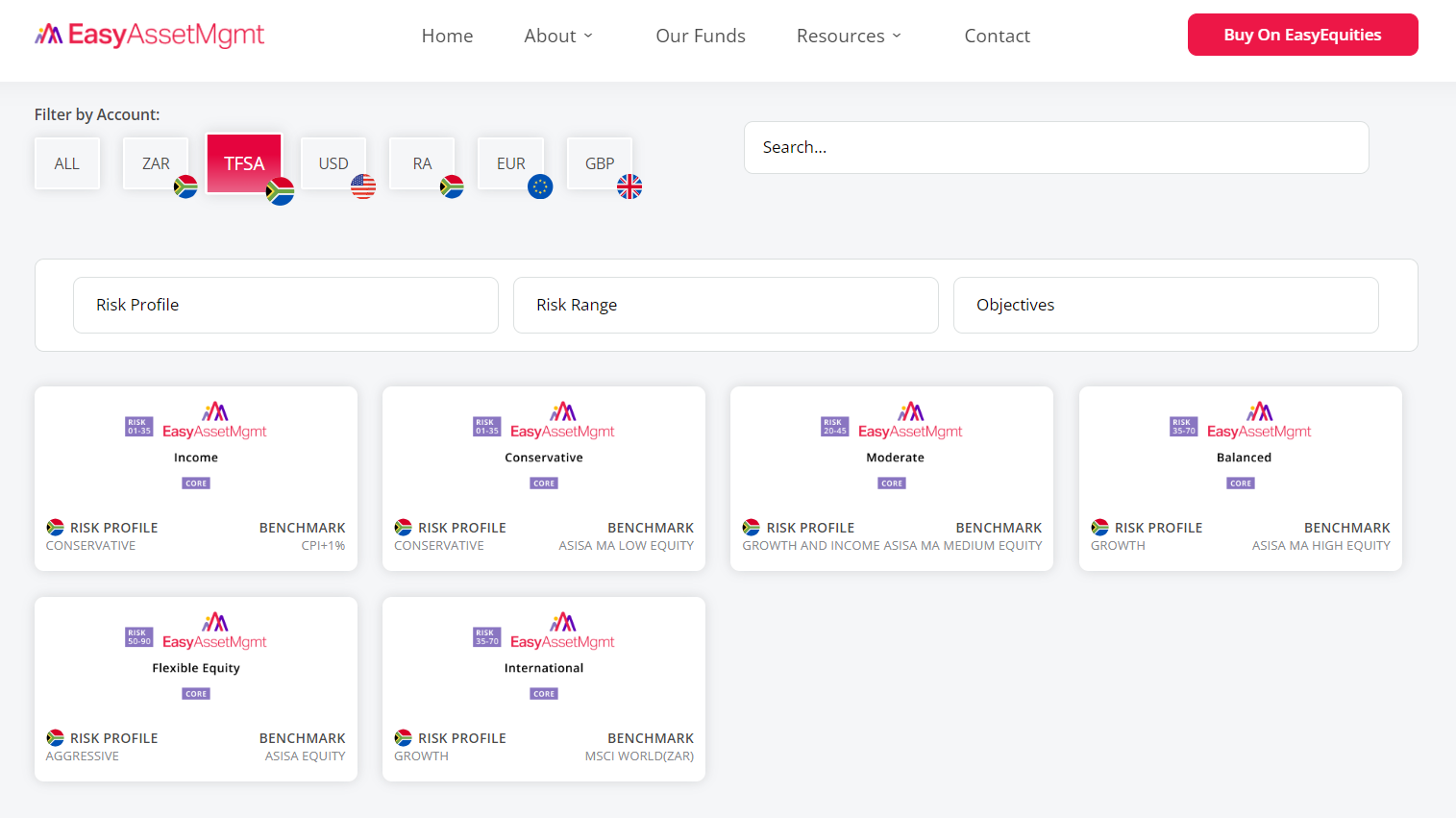Click the risk 01-35 badge on Income card
The height and width of the screenshot is (818, 1456).
click(x=139, y=427)
